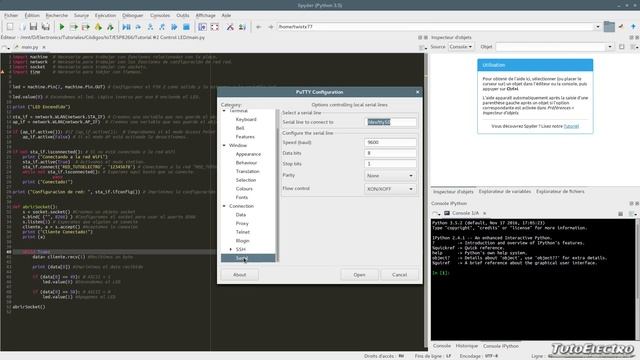Switch to the Historique tab

point(467,346)
